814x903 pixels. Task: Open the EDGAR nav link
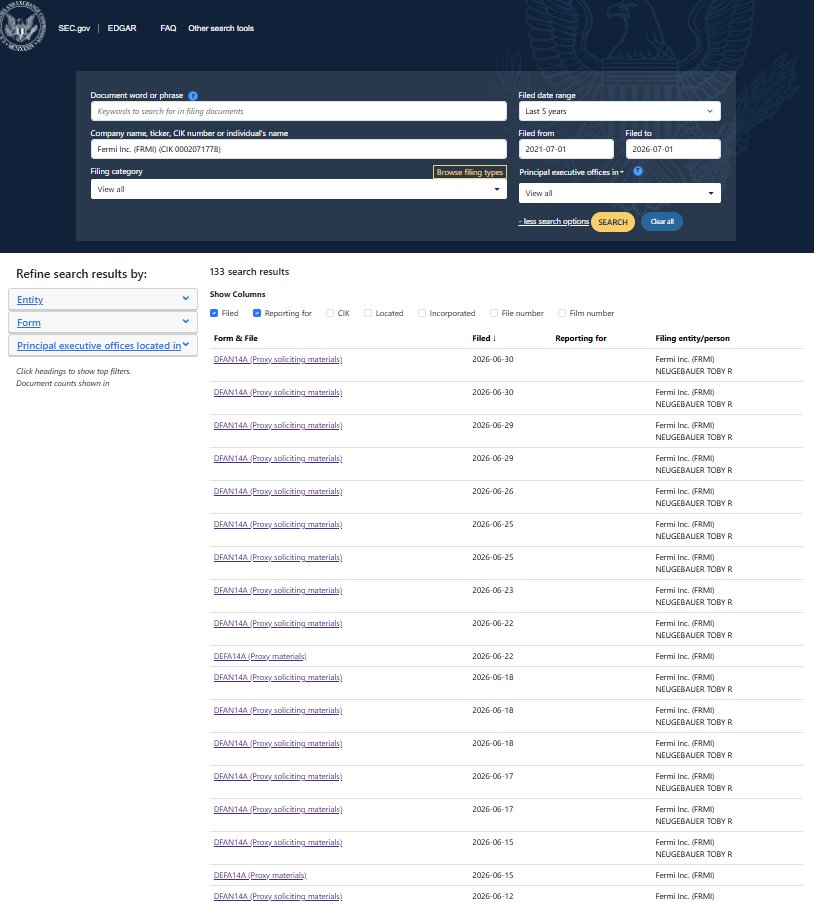(x=122, y=28)
